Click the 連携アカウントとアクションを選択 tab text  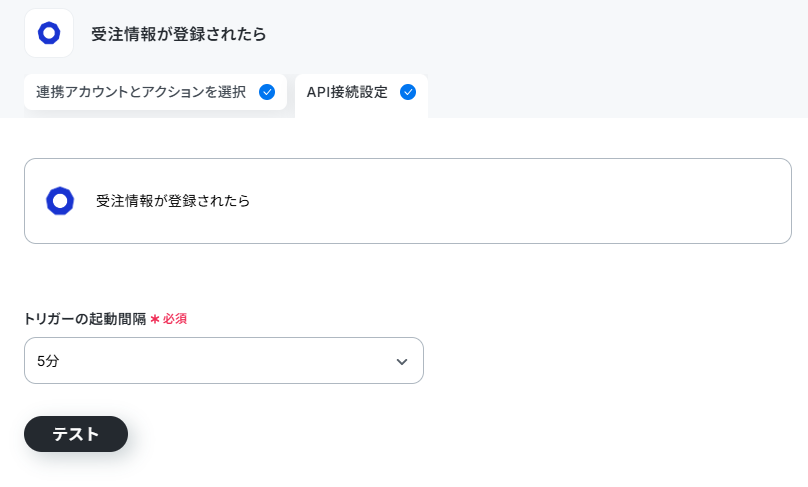pos(141,92)
